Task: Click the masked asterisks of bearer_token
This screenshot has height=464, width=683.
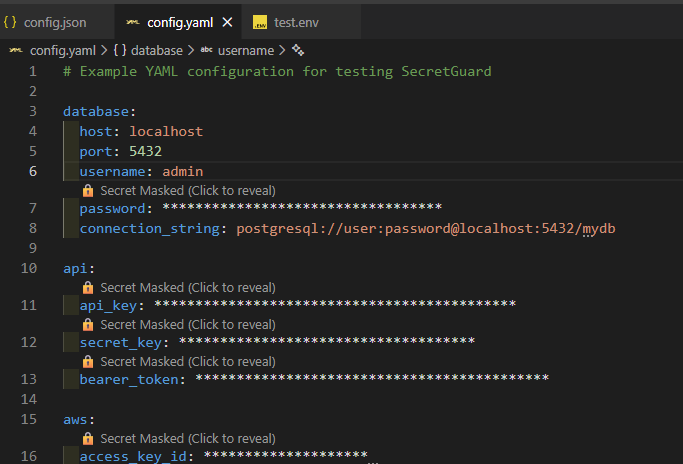Action: coord(372,378)
